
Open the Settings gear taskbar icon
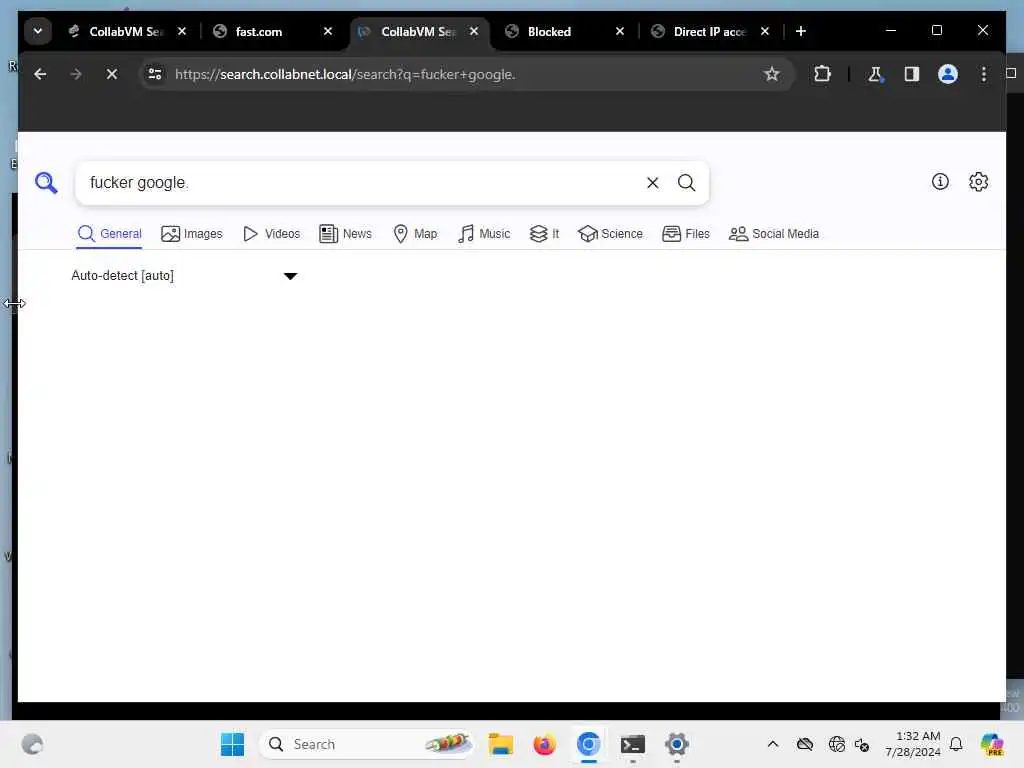pos(677,744)
